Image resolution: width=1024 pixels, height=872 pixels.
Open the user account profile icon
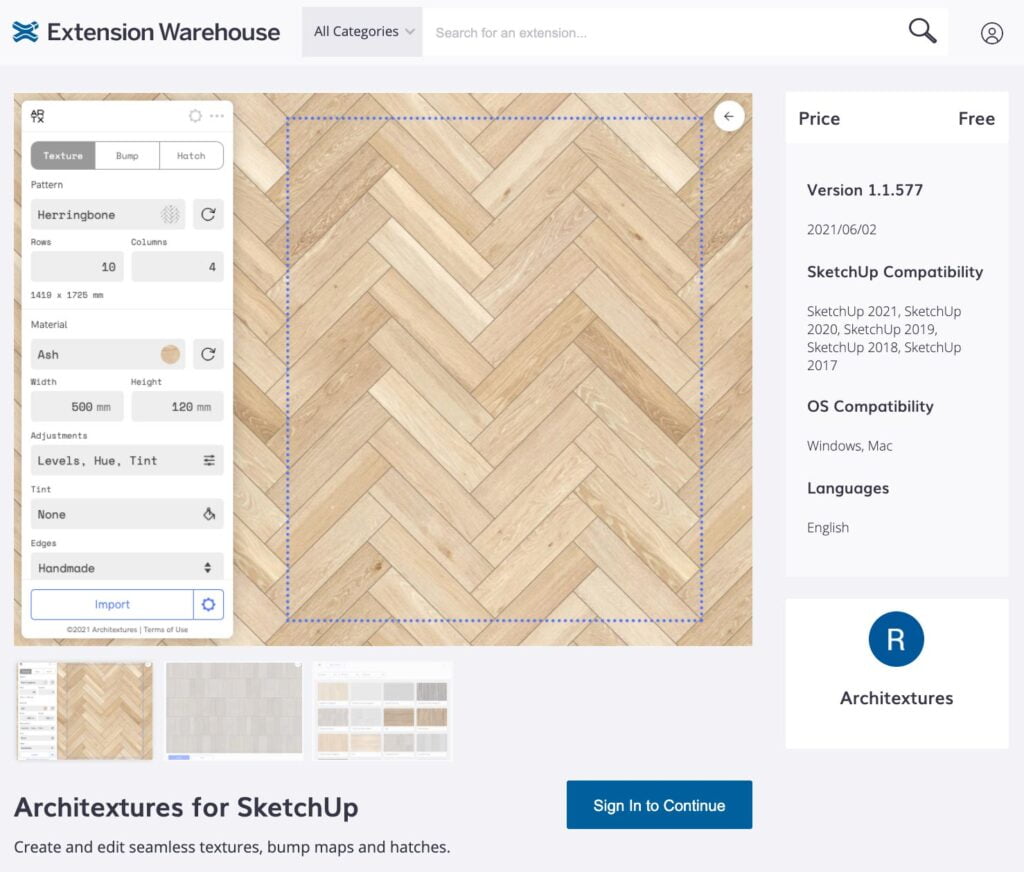(x=991, y=33)
